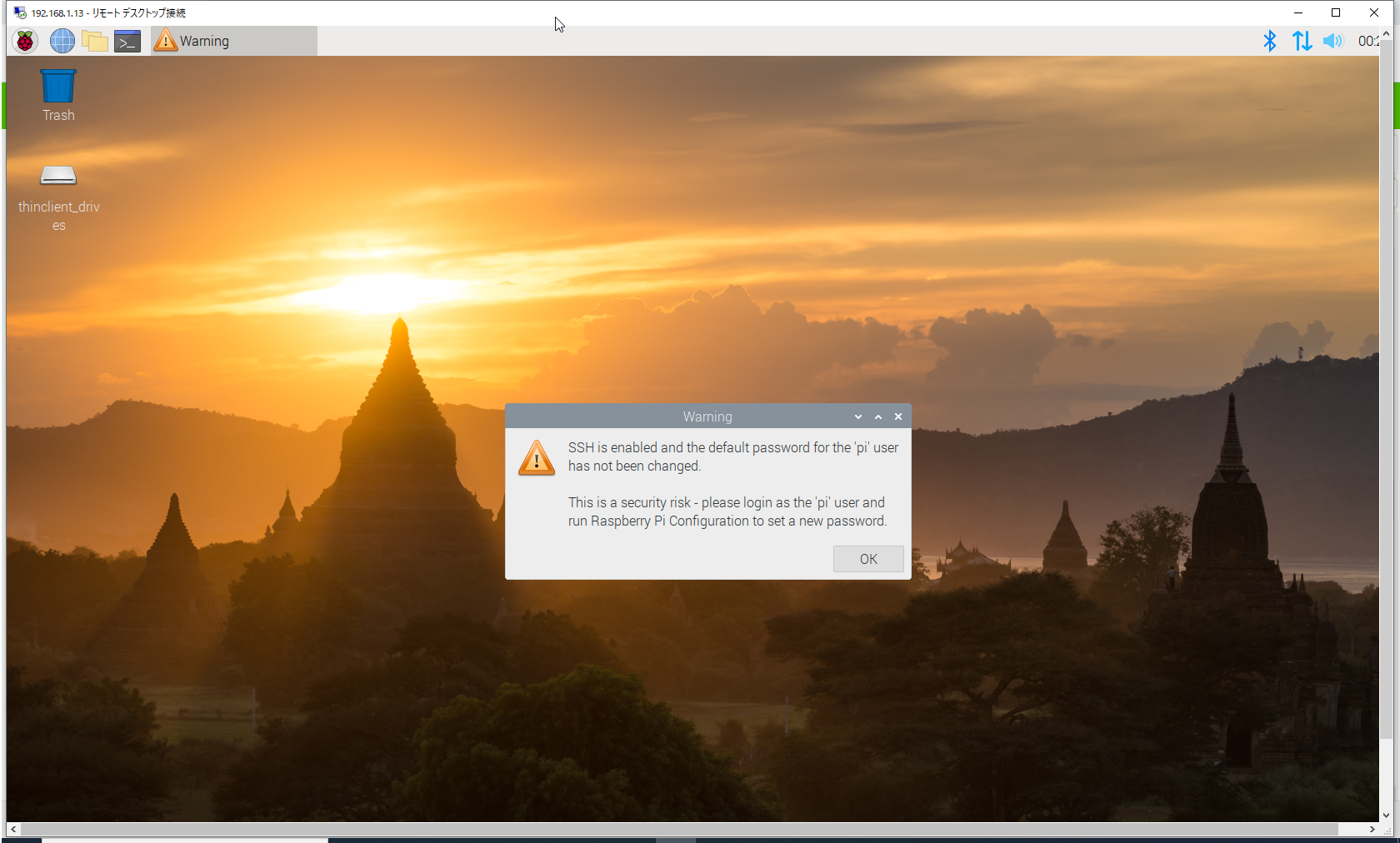Open the Bluetooth tray menu

[1269, 41]
